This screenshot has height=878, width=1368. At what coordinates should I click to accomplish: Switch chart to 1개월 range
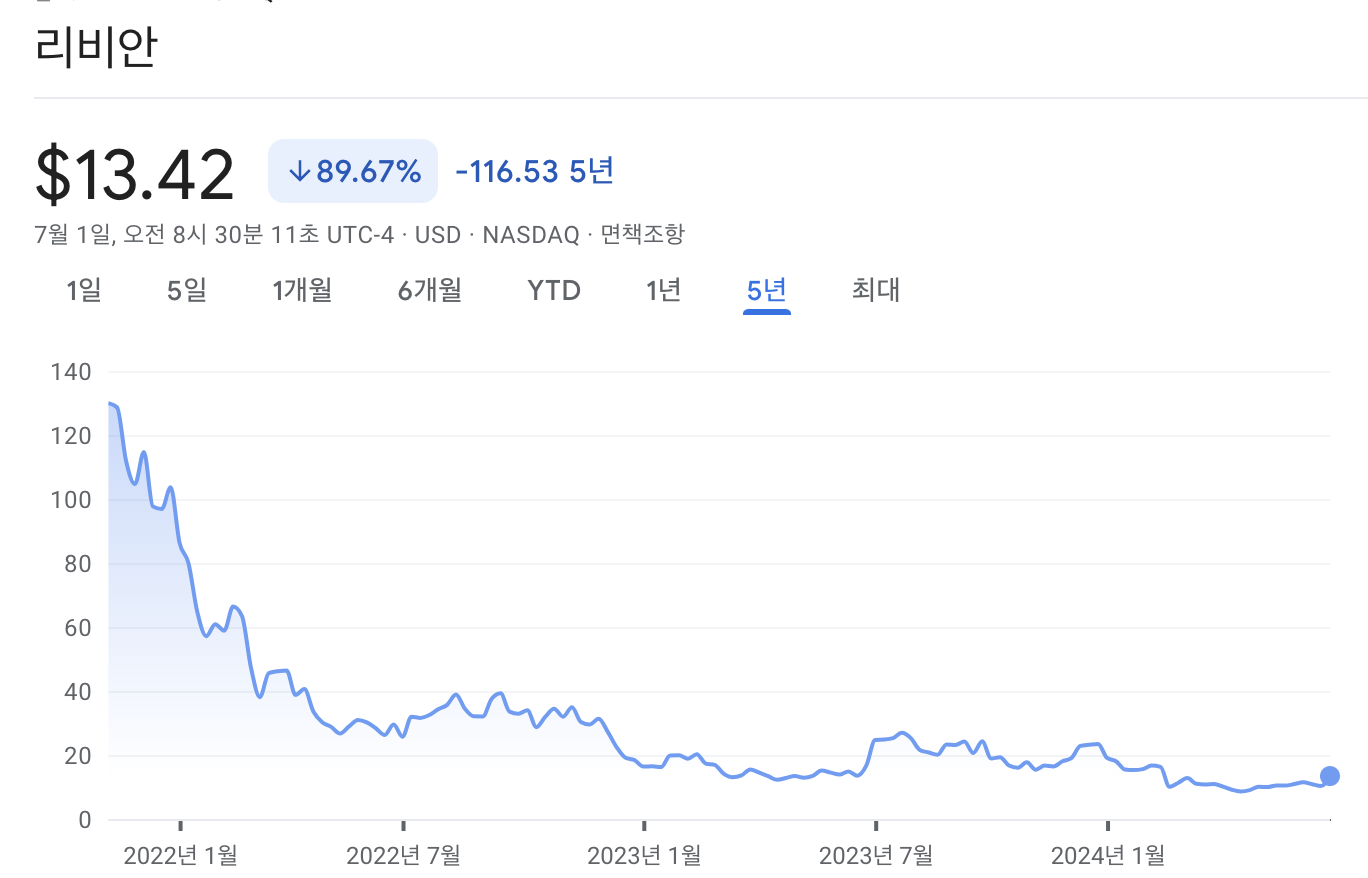tap(302, 291)
